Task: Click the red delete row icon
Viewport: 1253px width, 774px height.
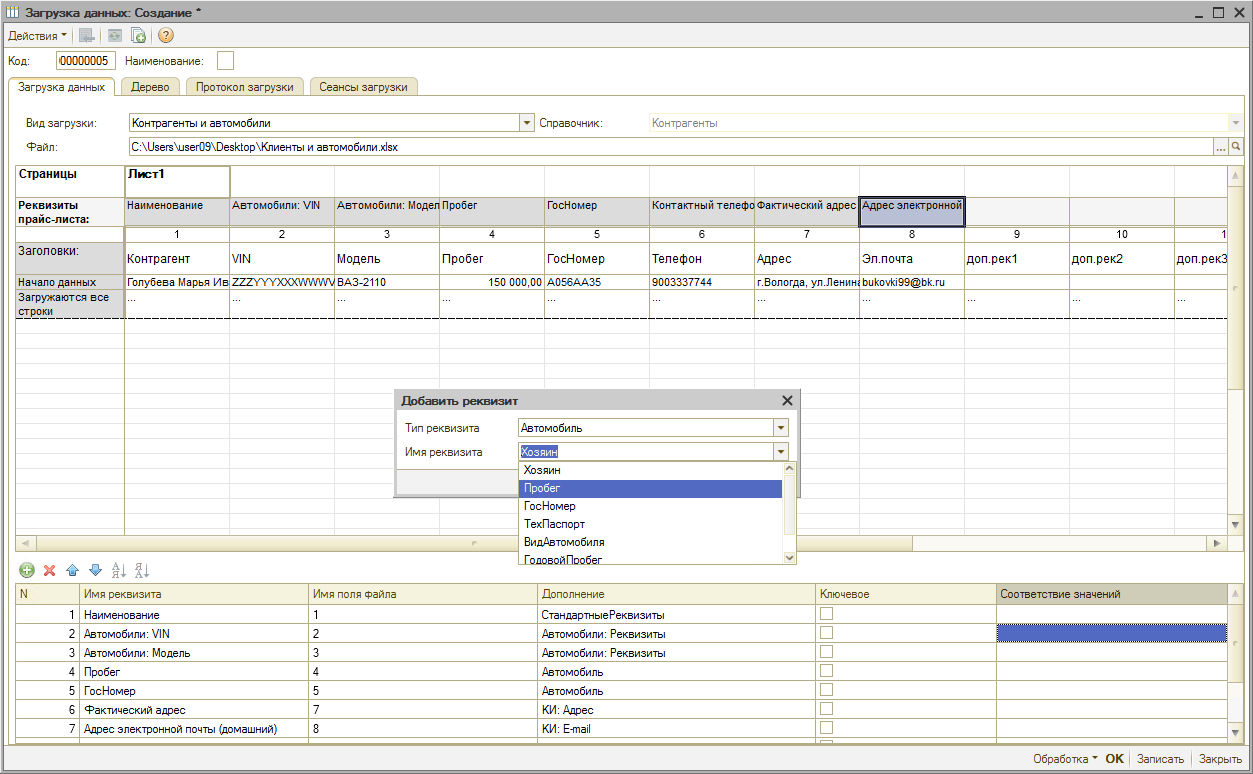Action: coord(49,570)
